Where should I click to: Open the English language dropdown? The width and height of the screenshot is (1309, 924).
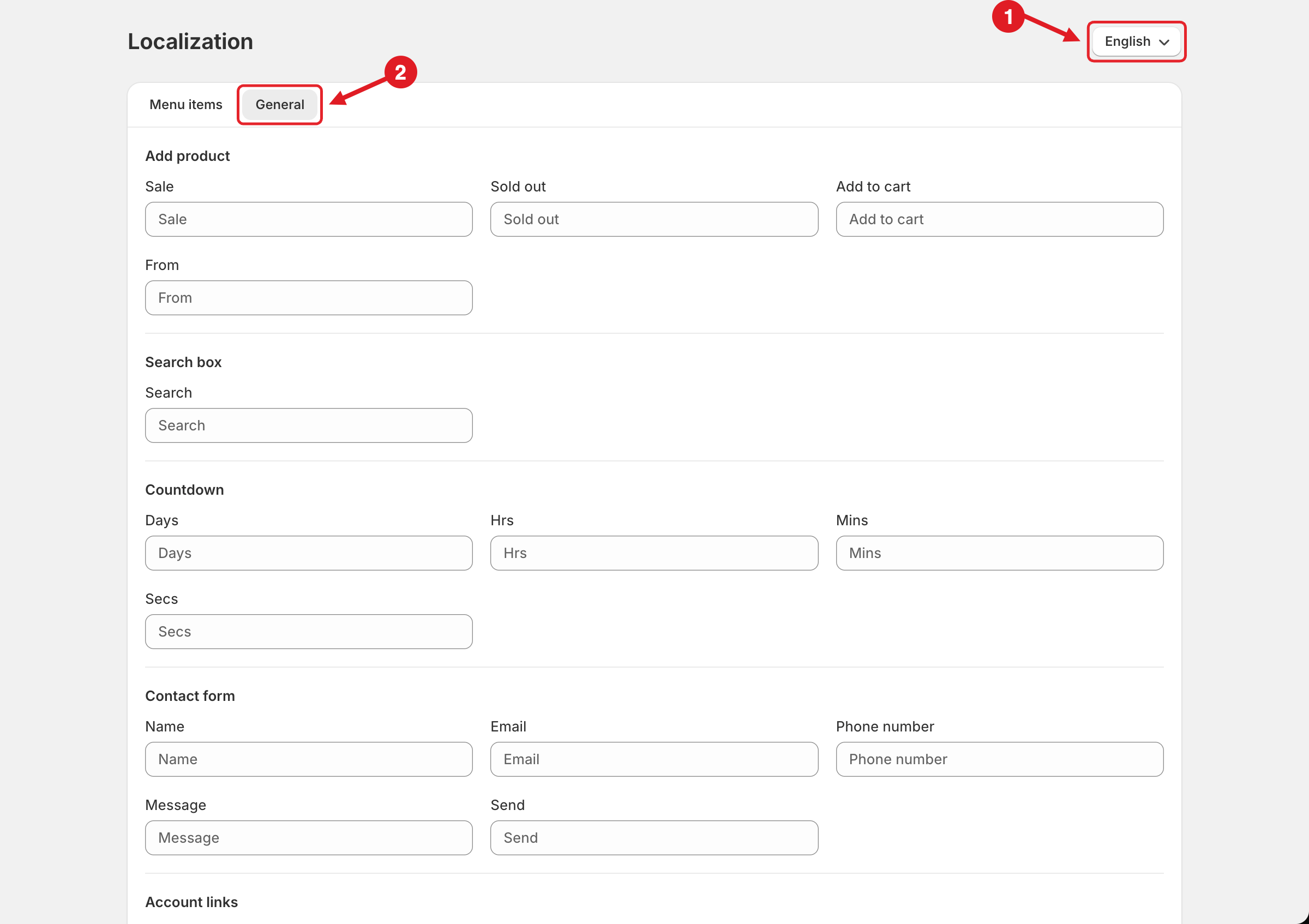[x=1136, y=41]
